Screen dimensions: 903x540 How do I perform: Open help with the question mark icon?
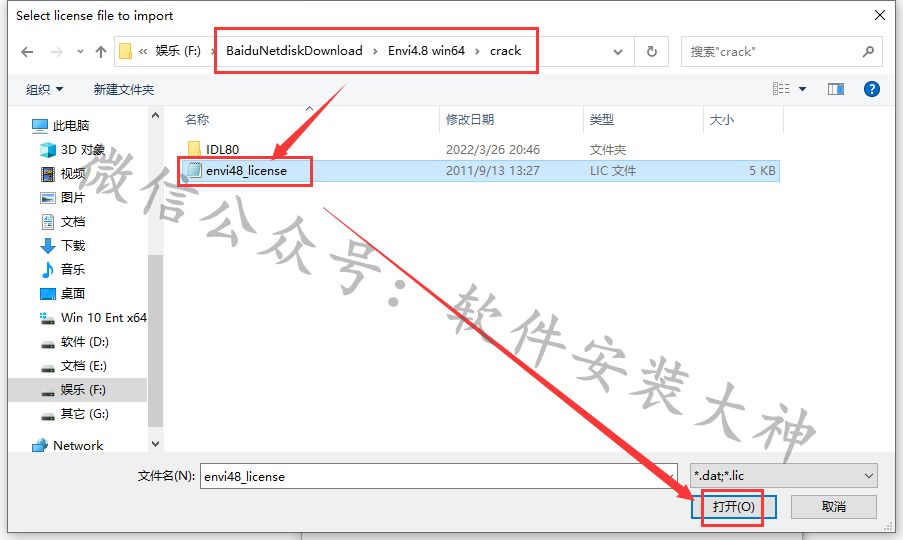point(872,89)
